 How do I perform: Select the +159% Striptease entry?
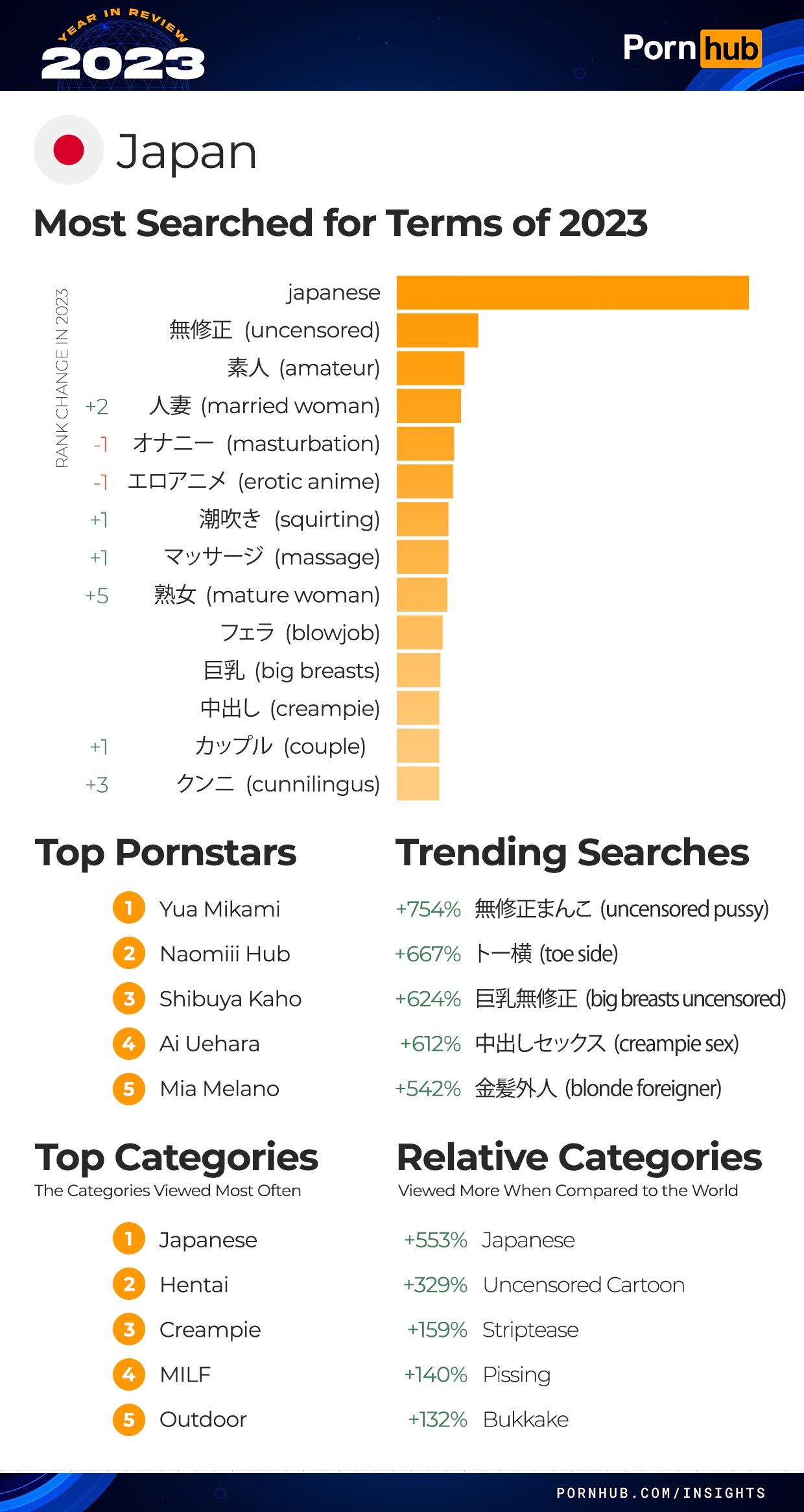pos(493,1330)
